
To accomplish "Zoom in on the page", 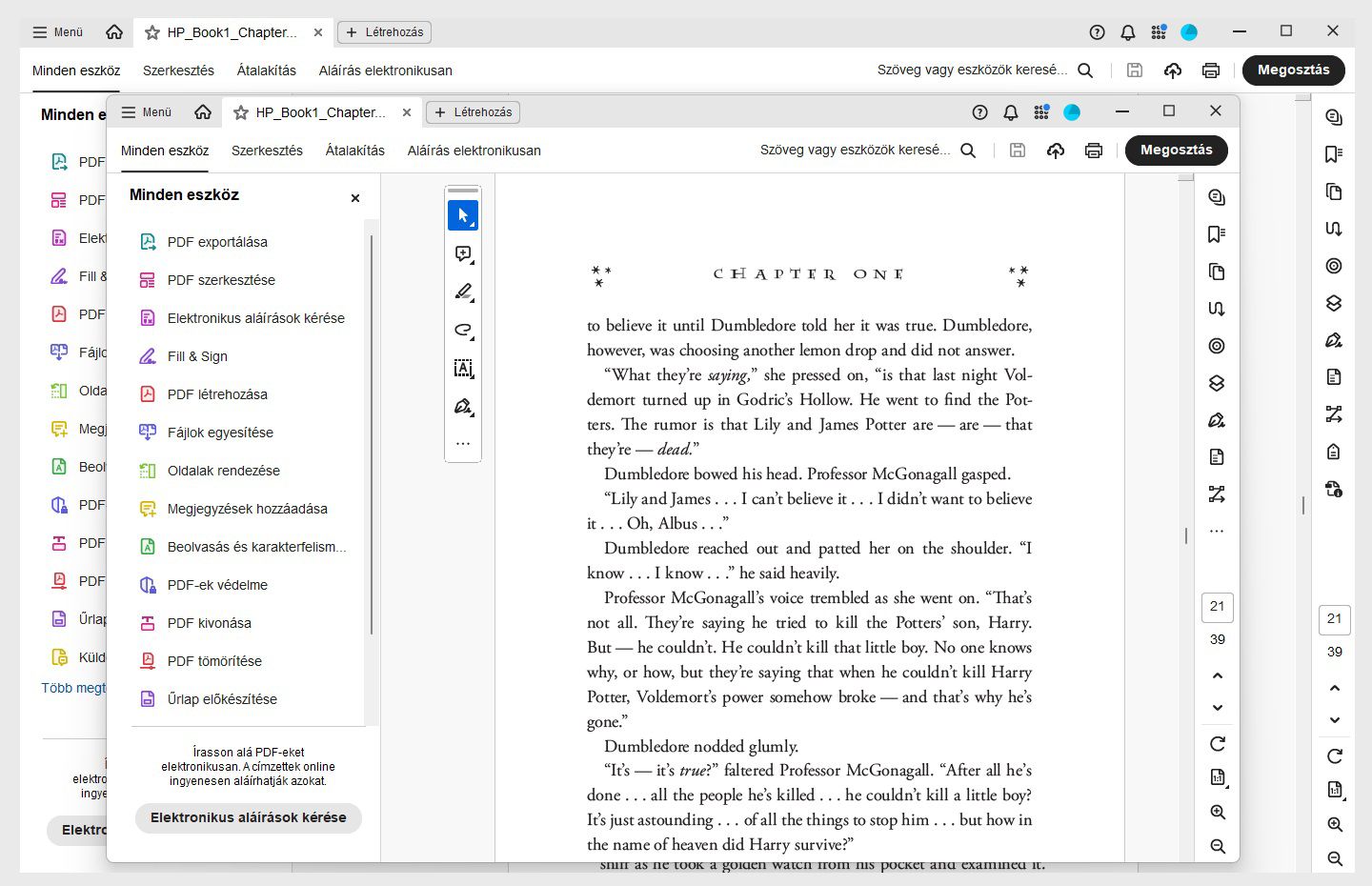I will click(x=1217, y=812).
